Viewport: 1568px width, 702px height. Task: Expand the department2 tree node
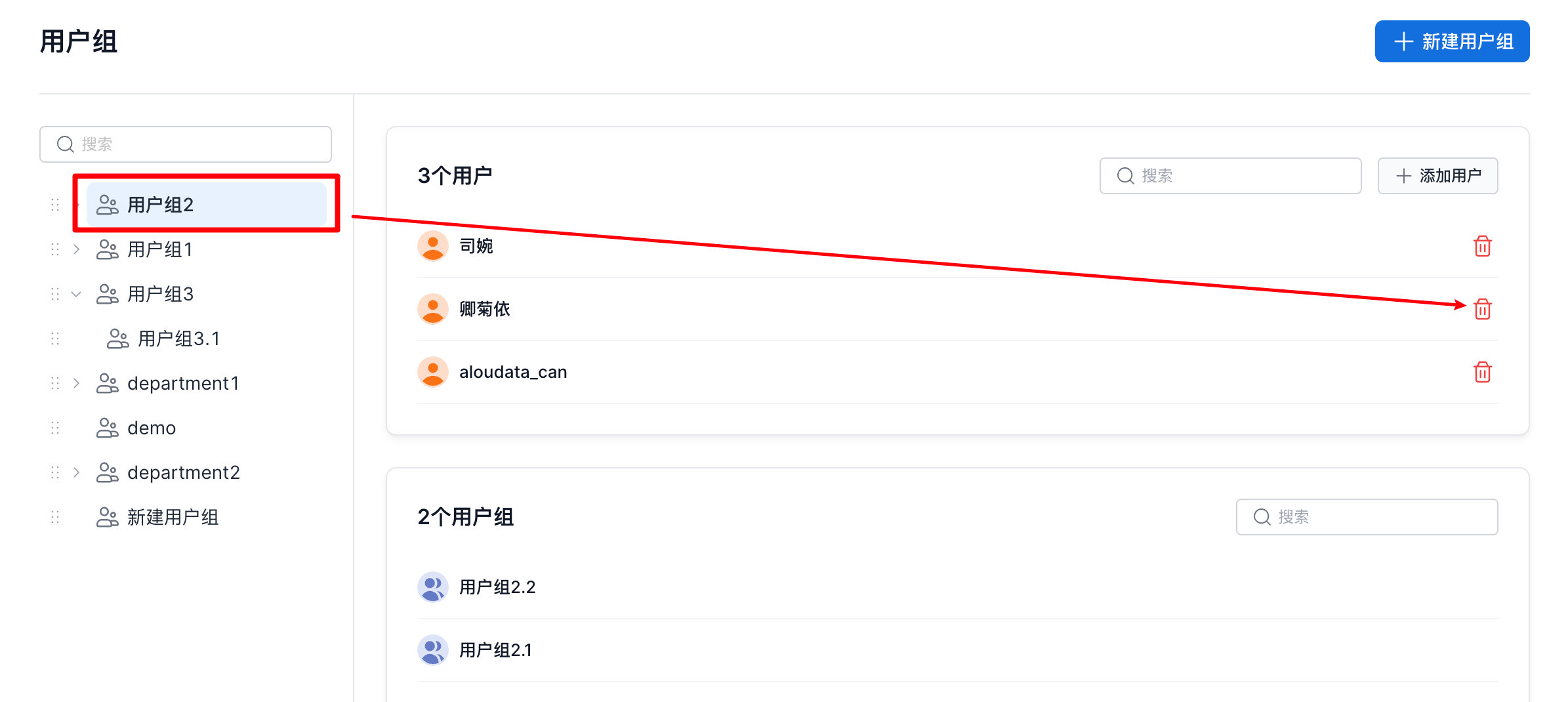(76, 472)
